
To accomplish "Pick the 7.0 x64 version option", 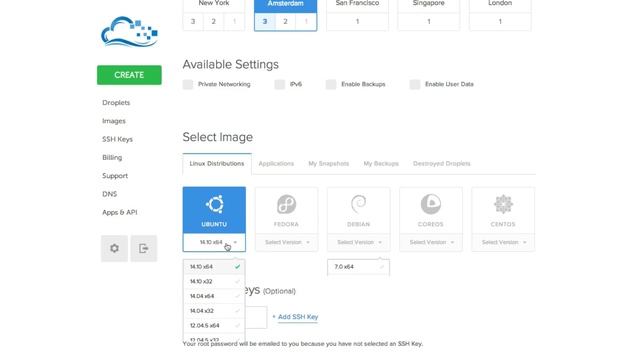I will tap(358, 267).
